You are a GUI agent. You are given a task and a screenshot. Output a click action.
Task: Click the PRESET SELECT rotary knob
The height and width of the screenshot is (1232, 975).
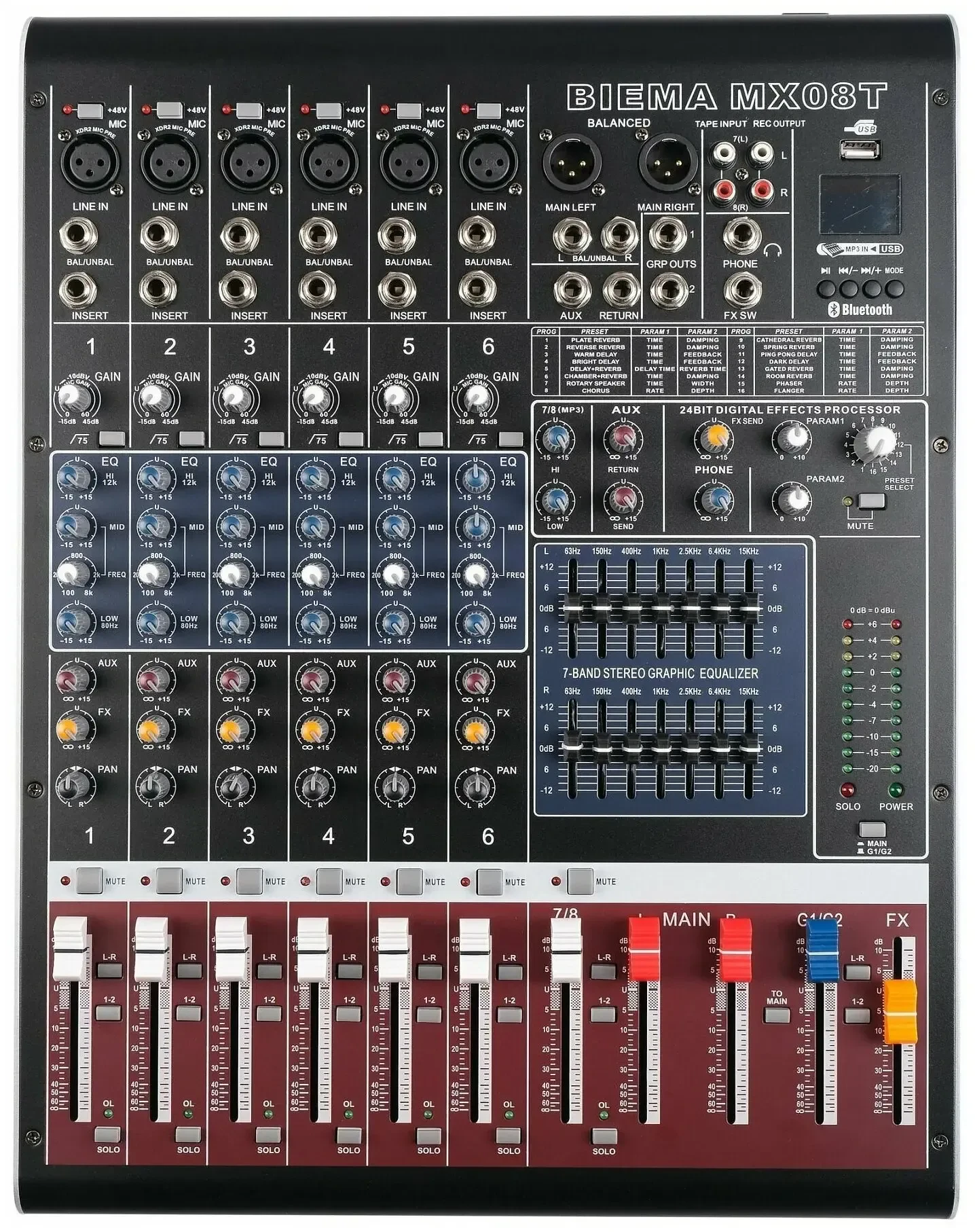pyautogui.click(x=873, y=444)
